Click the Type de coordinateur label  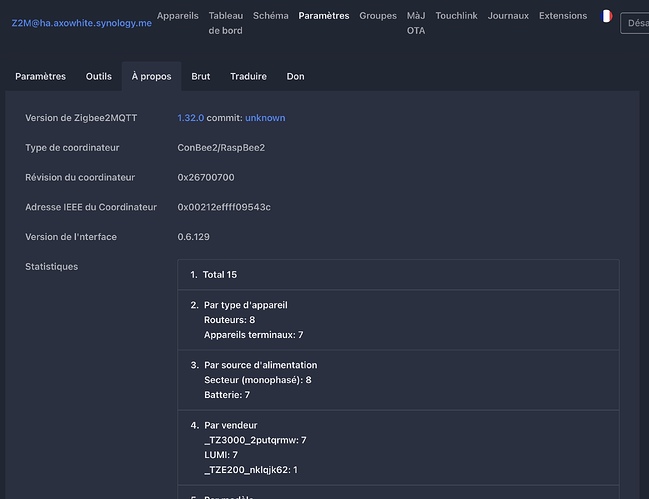72,148
